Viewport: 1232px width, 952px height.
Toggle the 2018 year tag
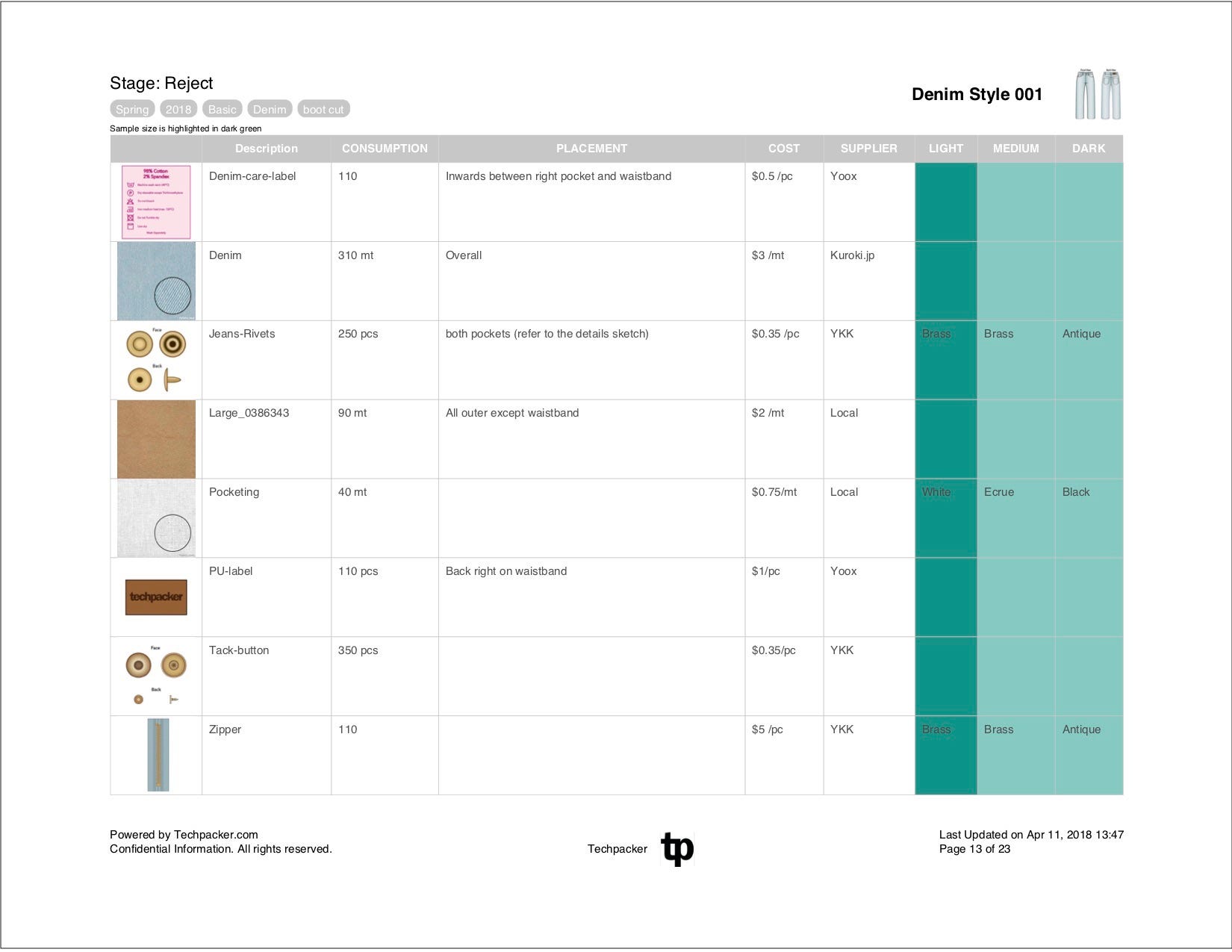click(x=178, y=109)
